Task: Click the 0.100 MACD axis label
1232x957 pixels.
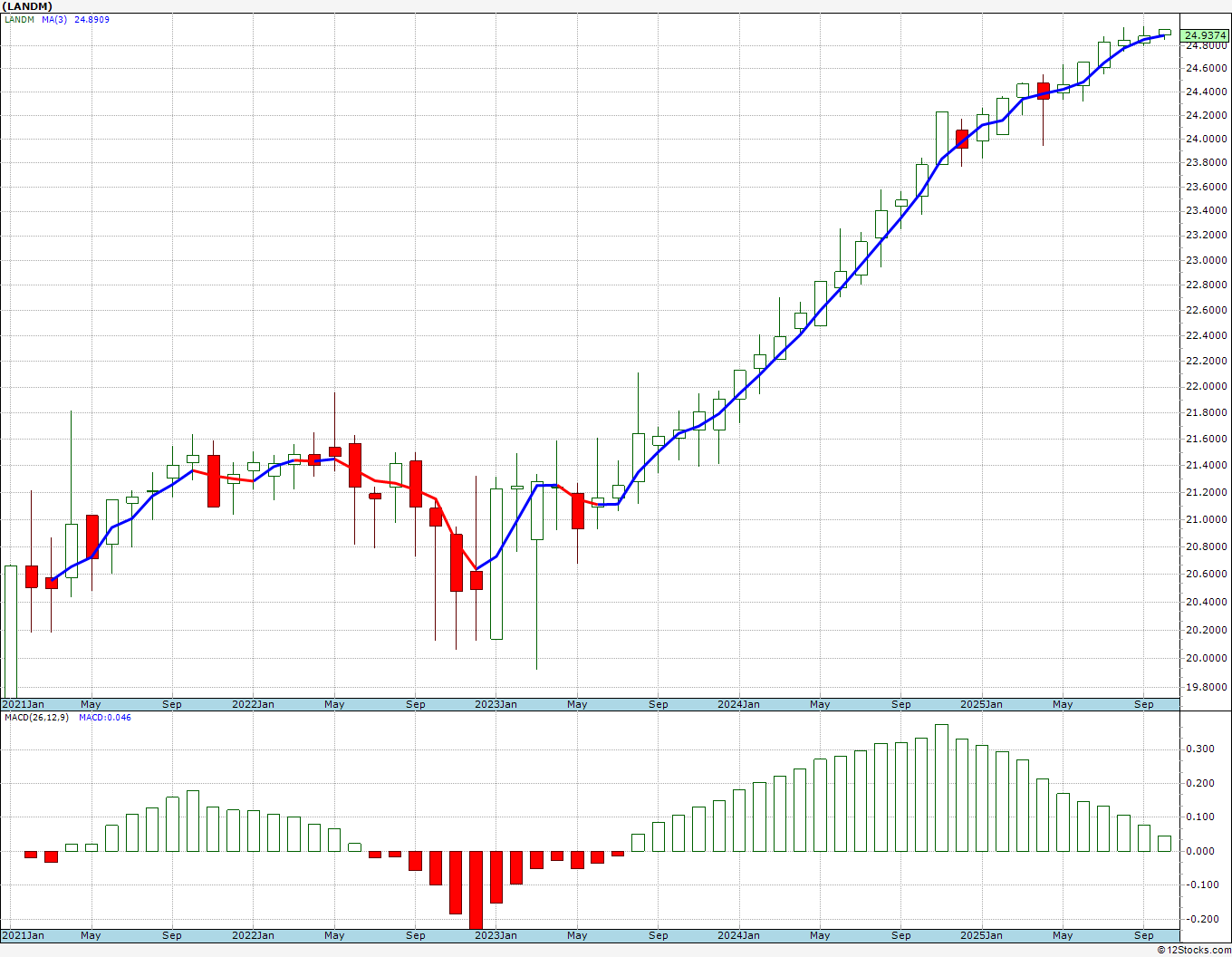Action: coord(1201,817)
